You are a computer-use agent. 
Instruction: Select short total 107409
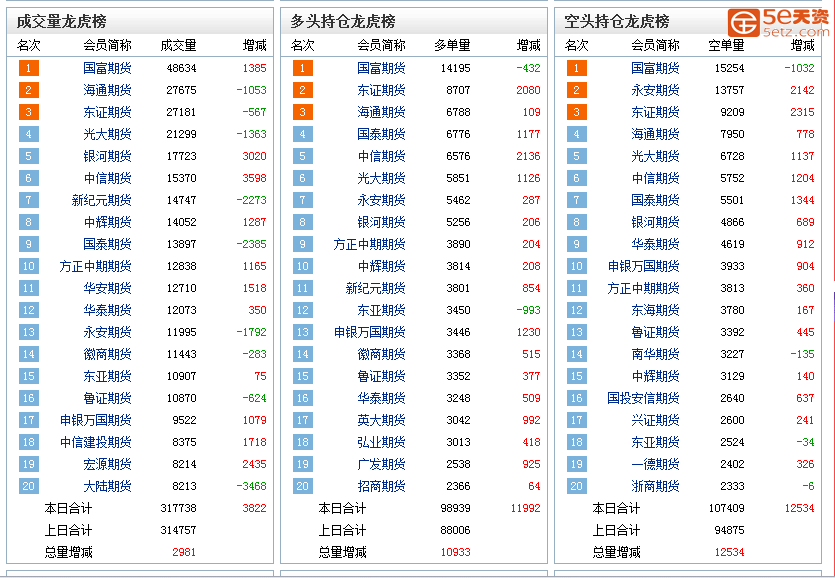(726, 508)
